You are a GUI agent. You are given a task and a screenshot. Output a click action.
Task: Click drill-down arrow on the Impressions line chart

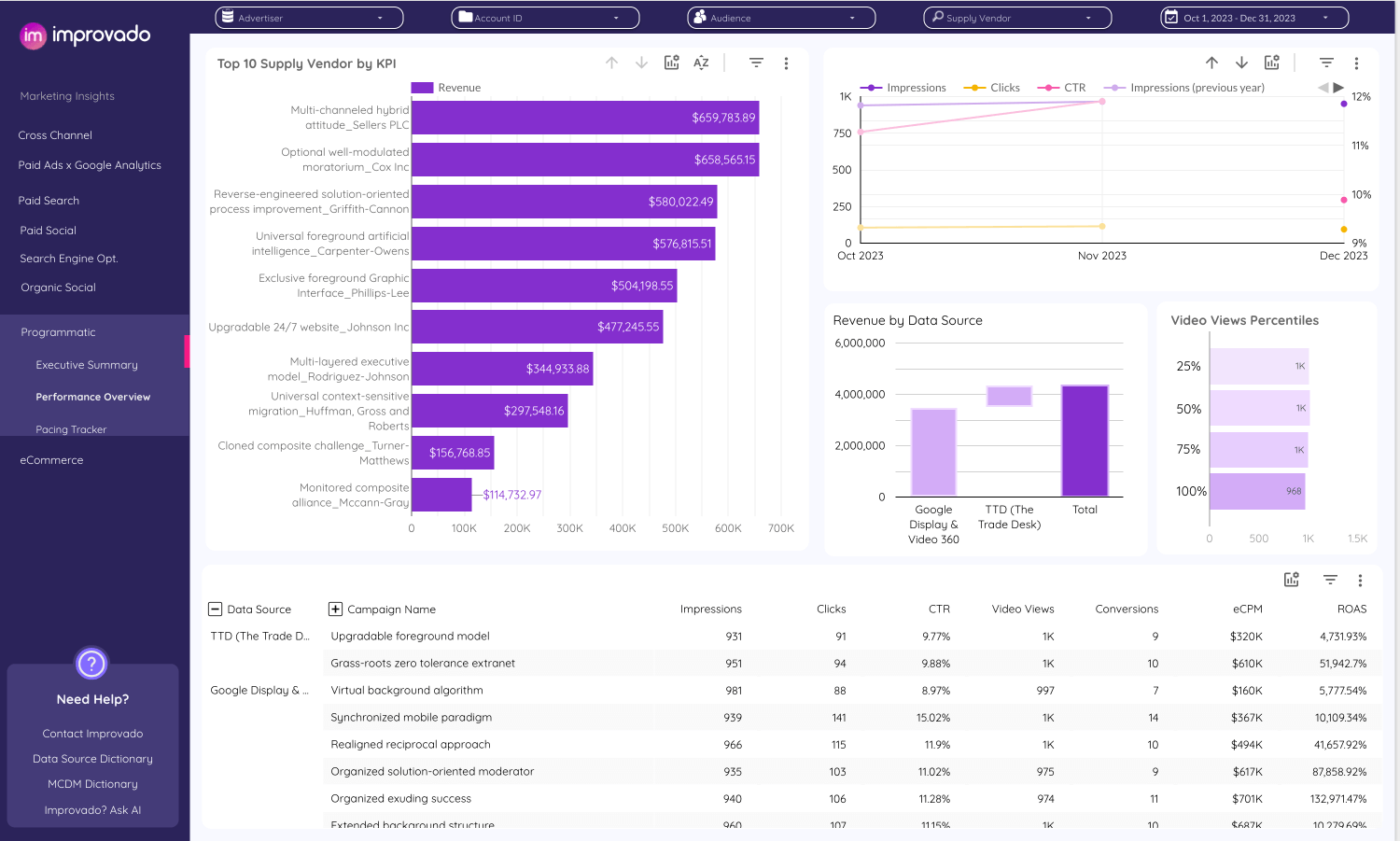[1241, 63]
